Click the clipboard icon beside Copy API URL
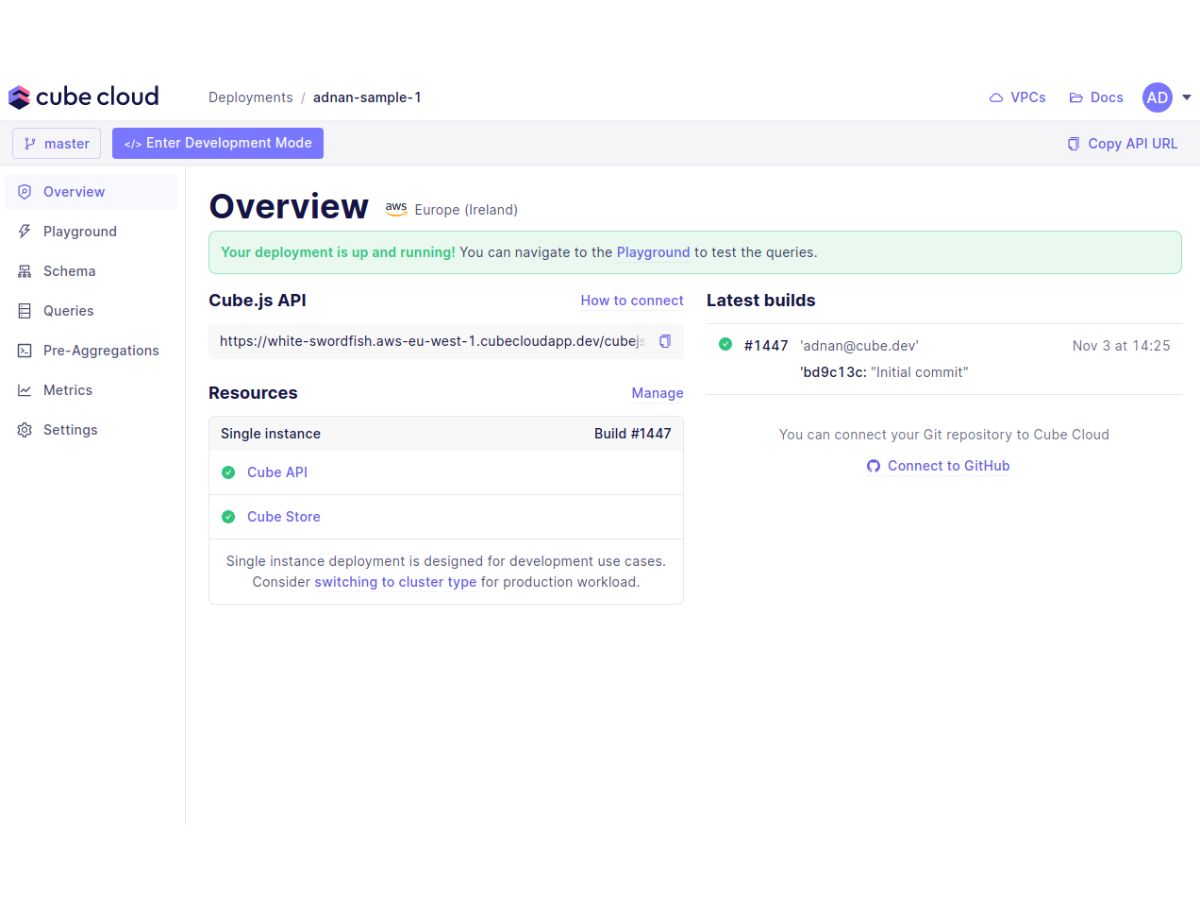Viewport: 1200px width, 900px height. point(1074,144)
